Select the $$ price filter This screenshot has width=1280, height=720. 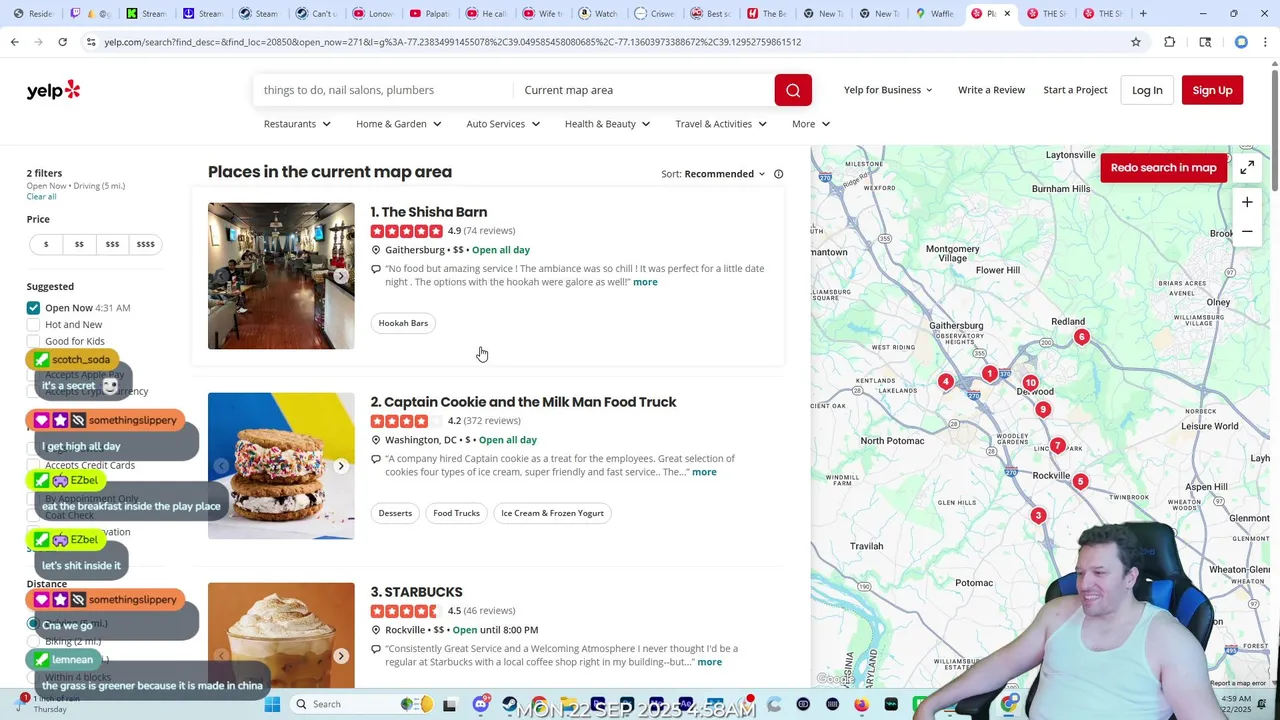pos(79,244)
